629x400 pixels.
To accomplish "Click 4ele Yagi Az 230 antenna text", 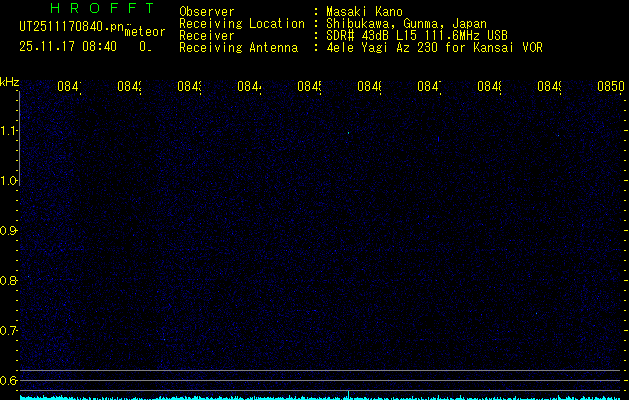I will (434, 48).
